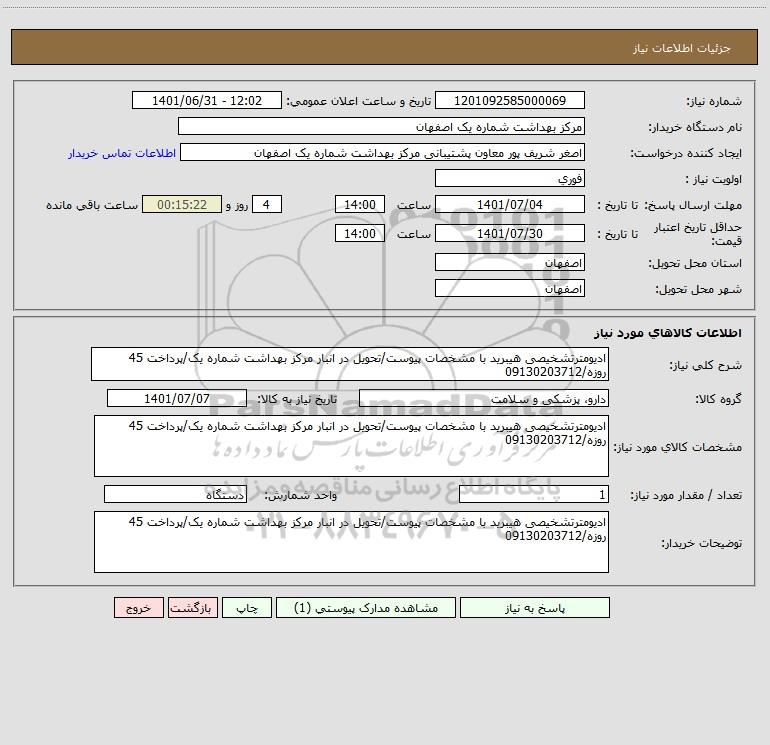The height and width of the screenshot is (745, 770).
Task: Click the واحد شمارش field دستگاه
Action: [175, 495]
